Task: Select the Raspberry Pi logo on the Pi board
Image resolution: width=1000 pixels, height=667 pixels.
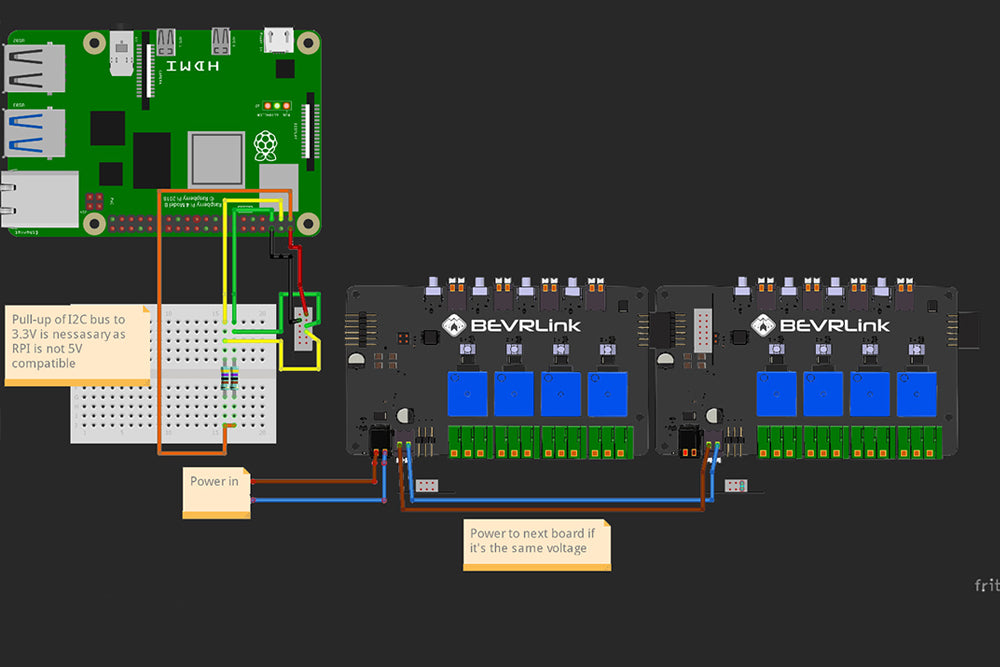Action: (265, 144)
